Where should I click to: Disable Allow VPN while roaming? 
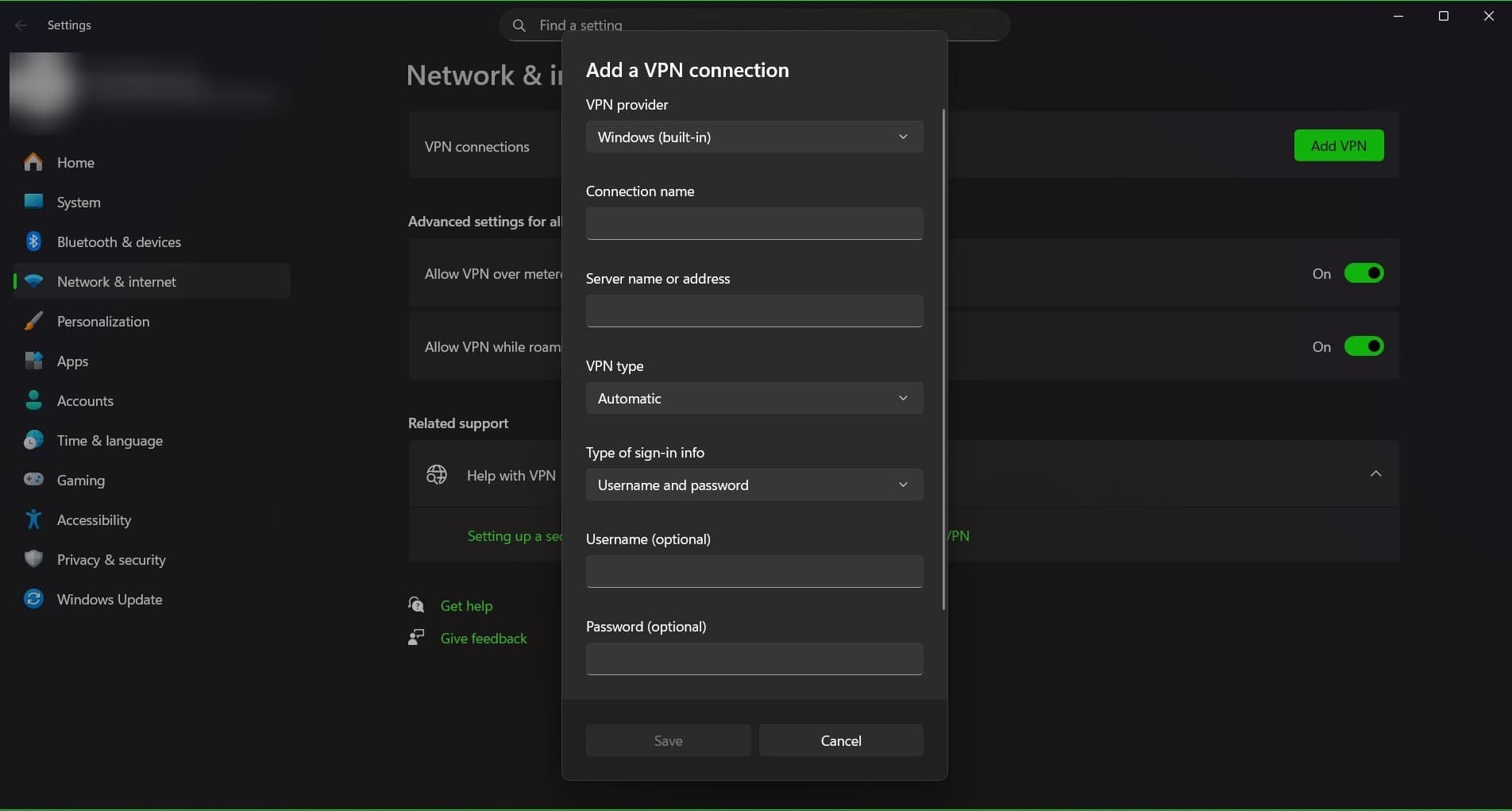(1363, 346)
